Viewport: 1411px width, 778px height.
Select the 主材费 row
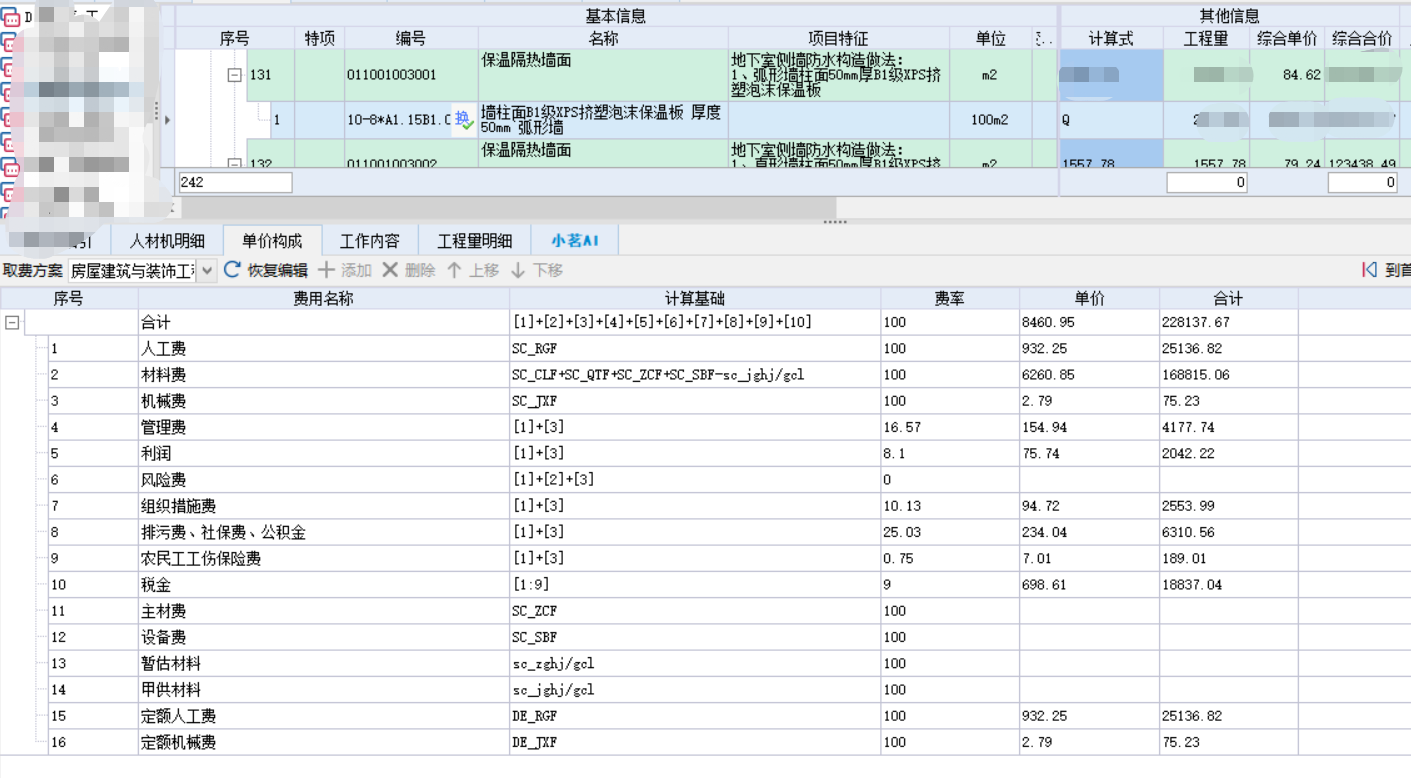point(705,611)
